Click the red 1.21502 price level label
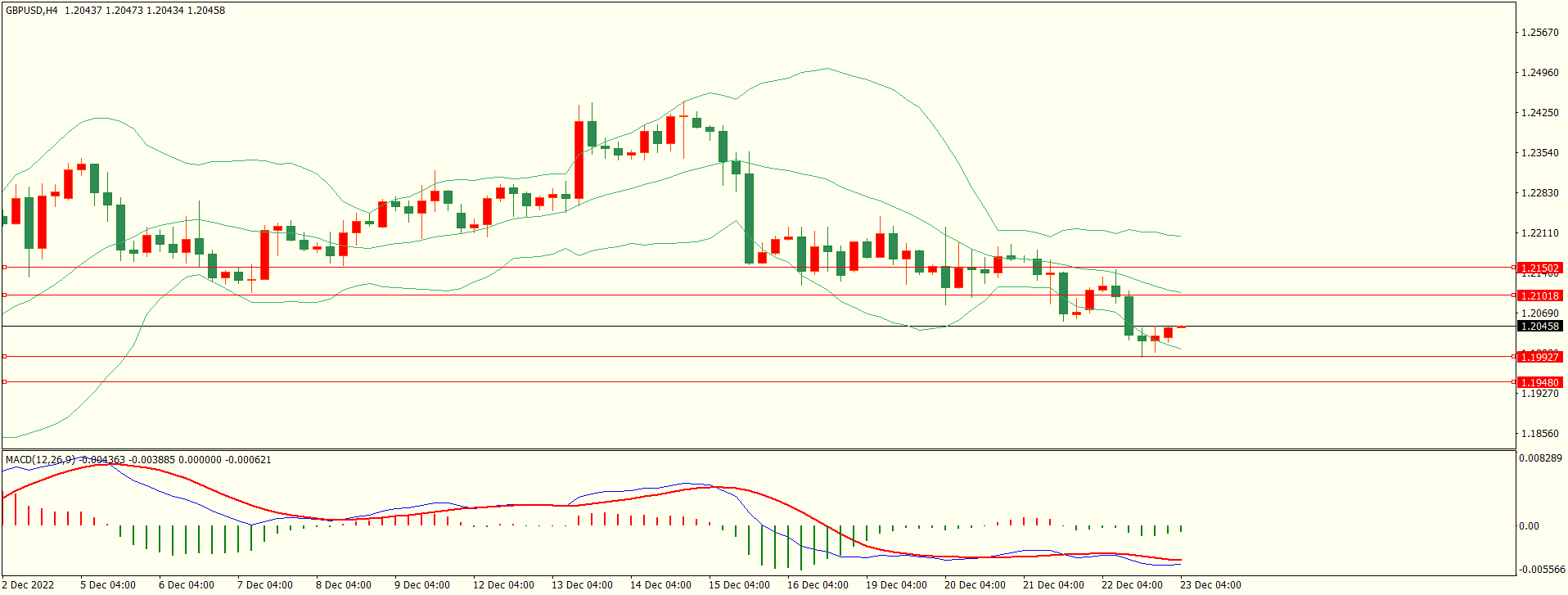The width and height of the screenshot is (1568, 595). pos(1539,268)
